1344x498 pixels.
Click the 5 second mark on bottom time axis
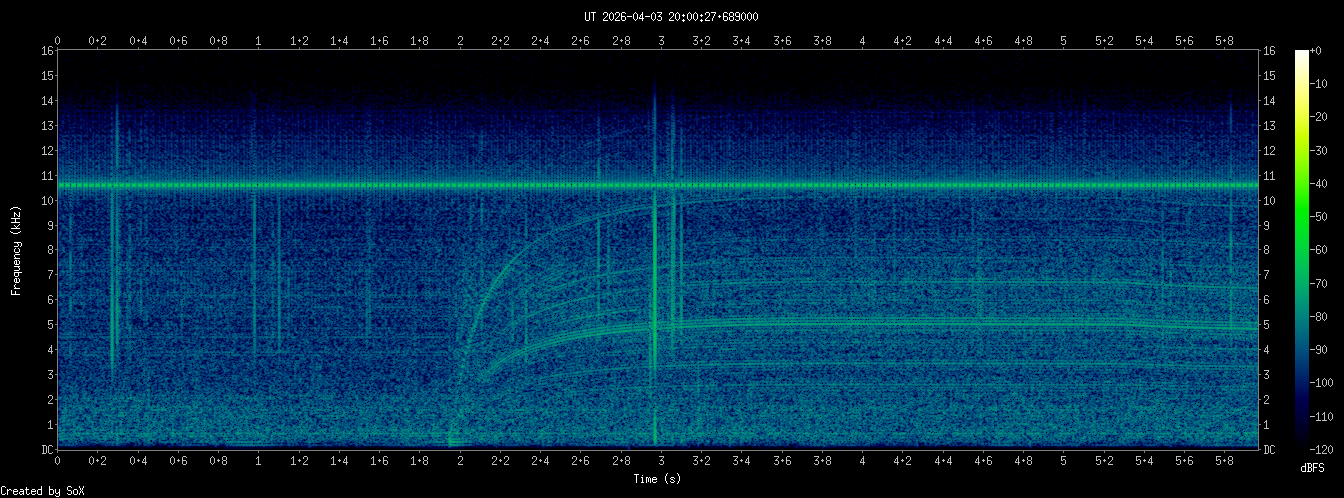pos(1063,460)
